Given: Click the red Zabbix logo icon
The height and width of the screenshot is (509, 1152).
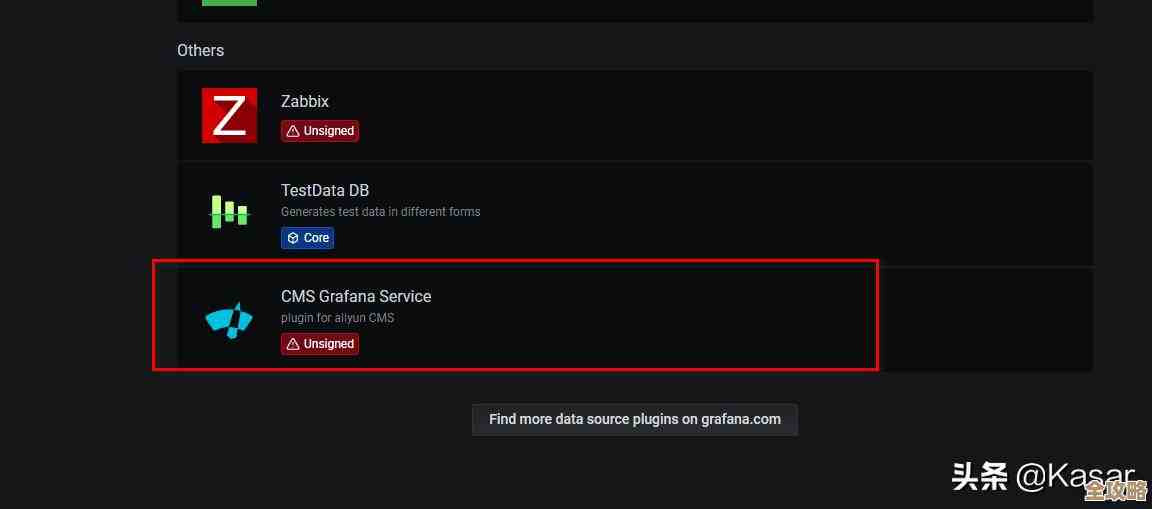Looking at the screenshot, I should 229,115.
